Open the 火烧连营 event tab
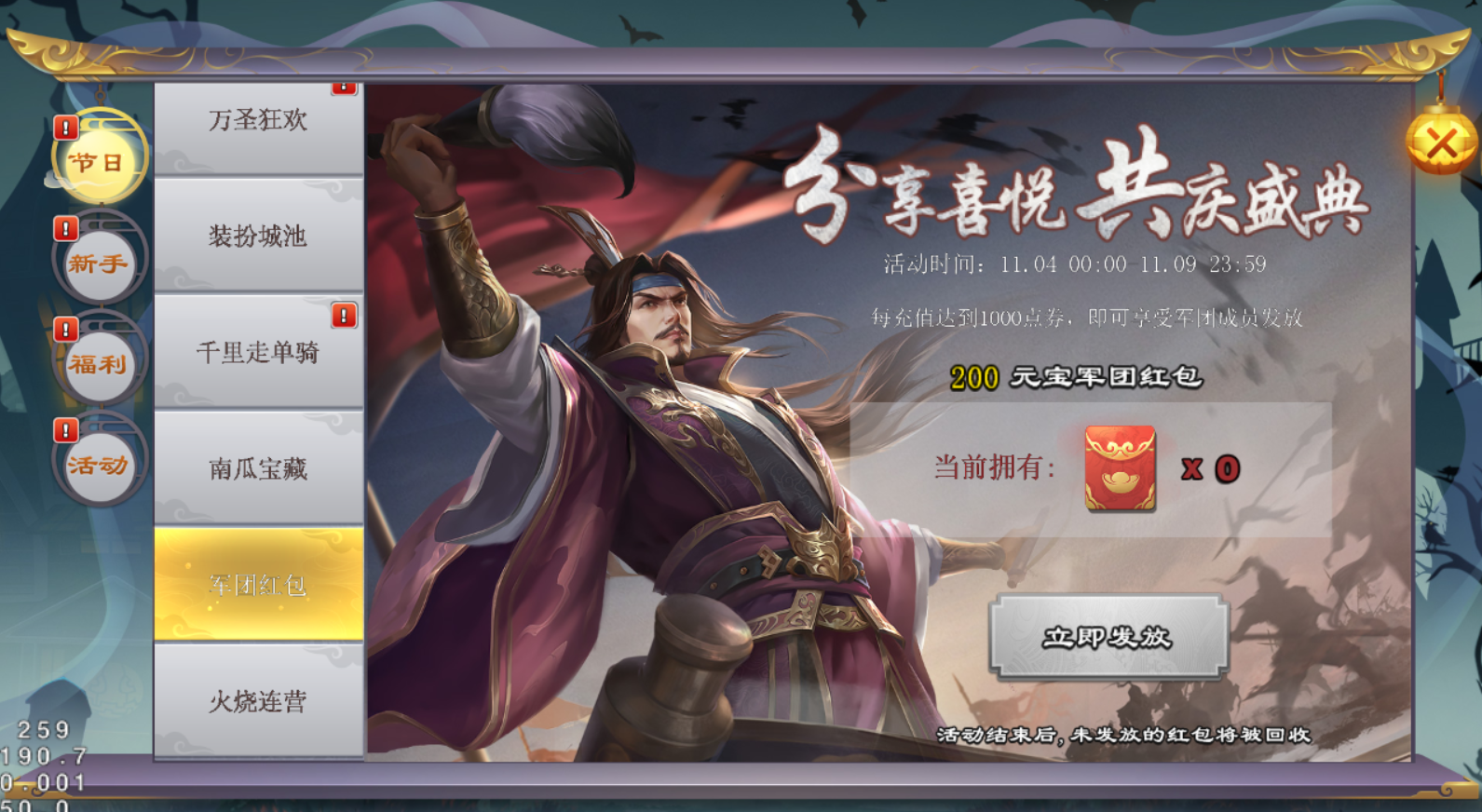 (x=259, y=700)
